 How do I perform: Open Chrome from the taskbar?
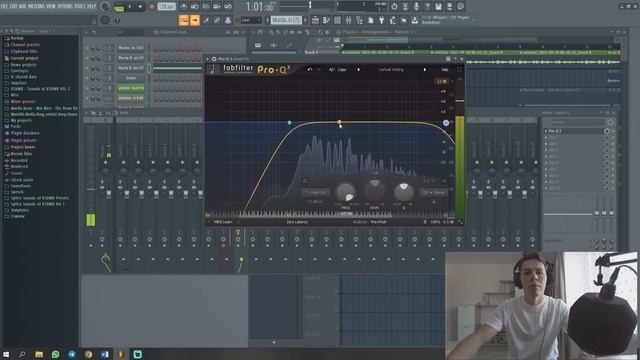88,354
